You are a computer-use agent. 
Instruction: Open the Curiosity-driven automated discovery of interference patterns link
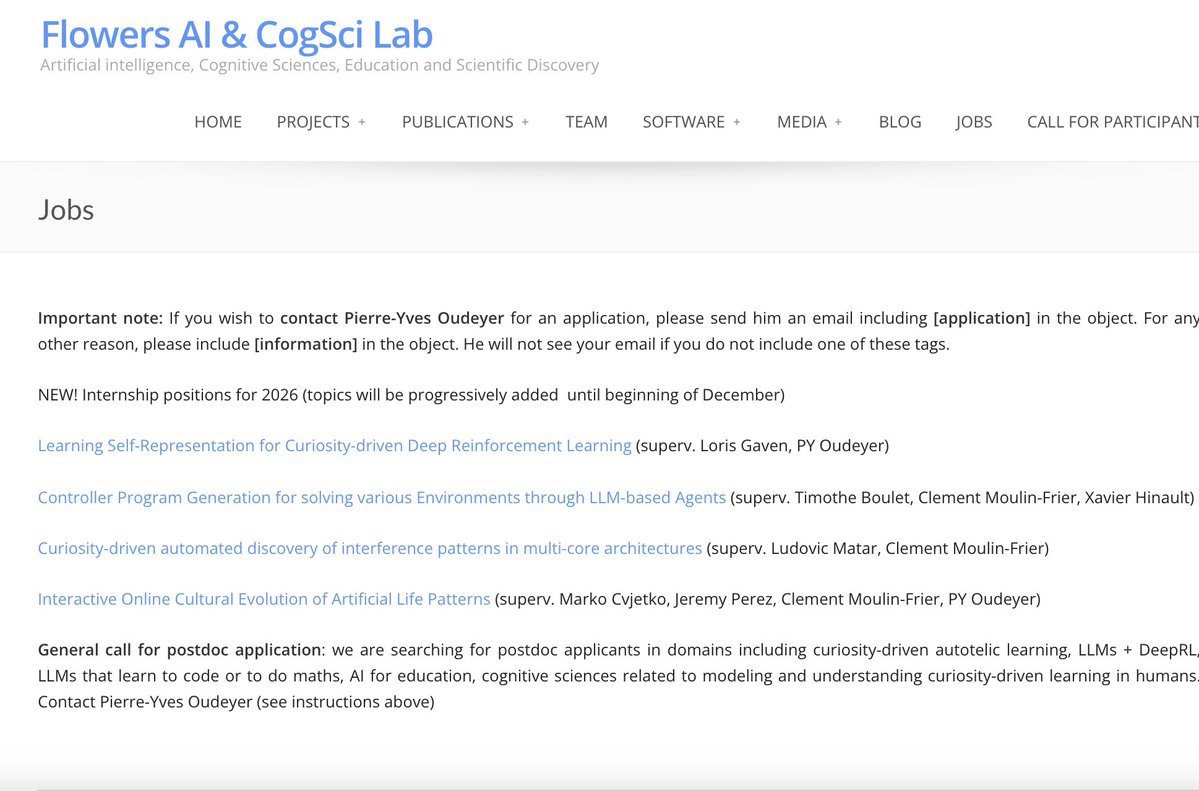click(x=370, y=548)
